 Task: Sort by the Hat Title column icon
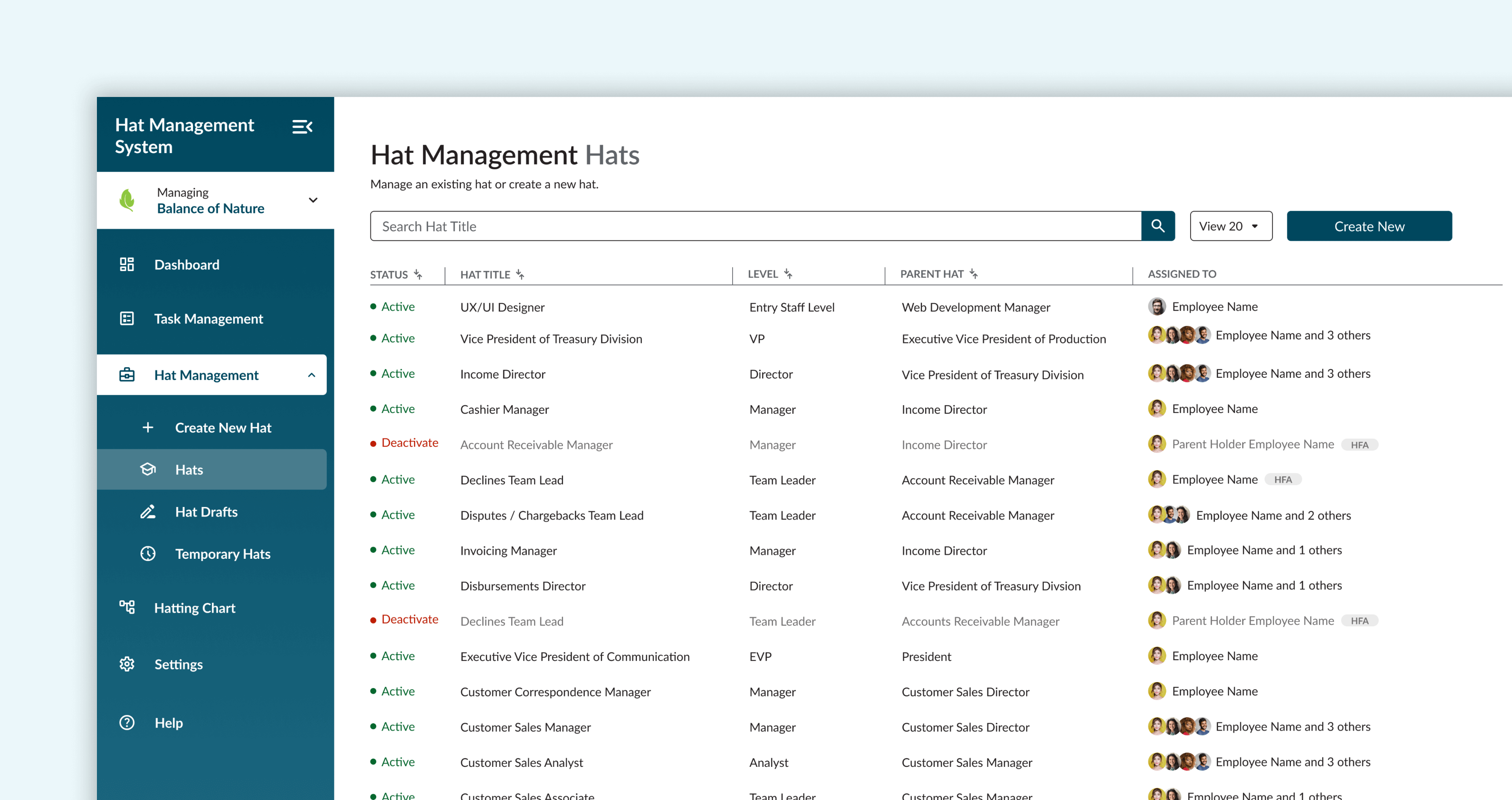click(x=520, y=274)
